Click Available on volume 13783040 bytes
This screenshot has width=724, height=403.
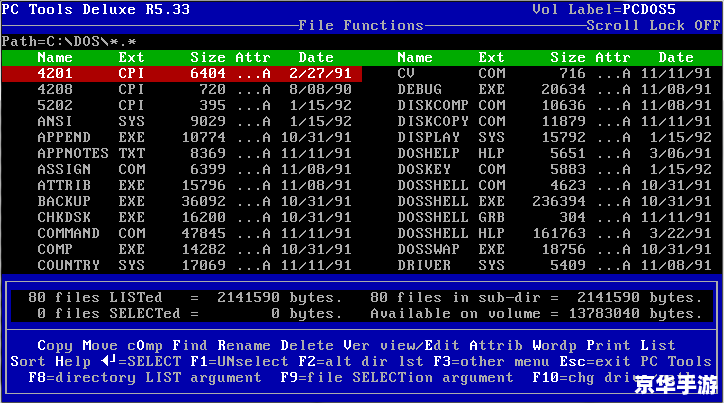537,313
